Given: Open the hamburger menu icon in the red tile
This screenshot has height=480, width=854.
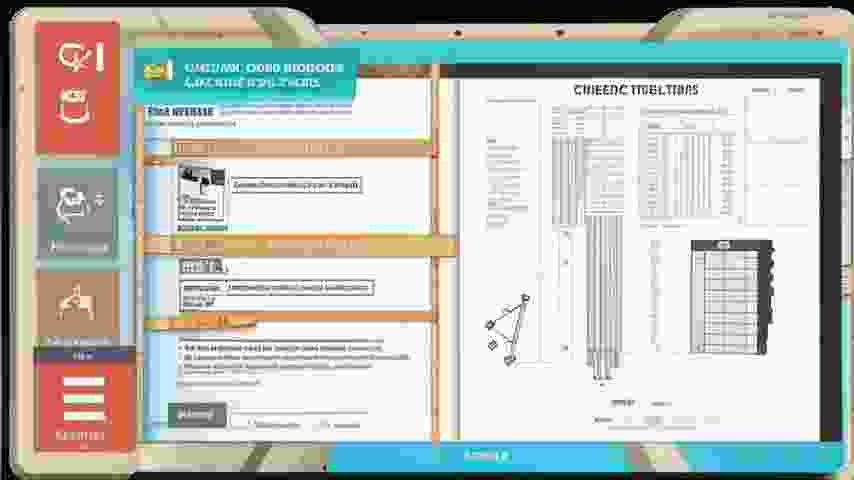Looking at the screenshot, I should tap(83, 398).
